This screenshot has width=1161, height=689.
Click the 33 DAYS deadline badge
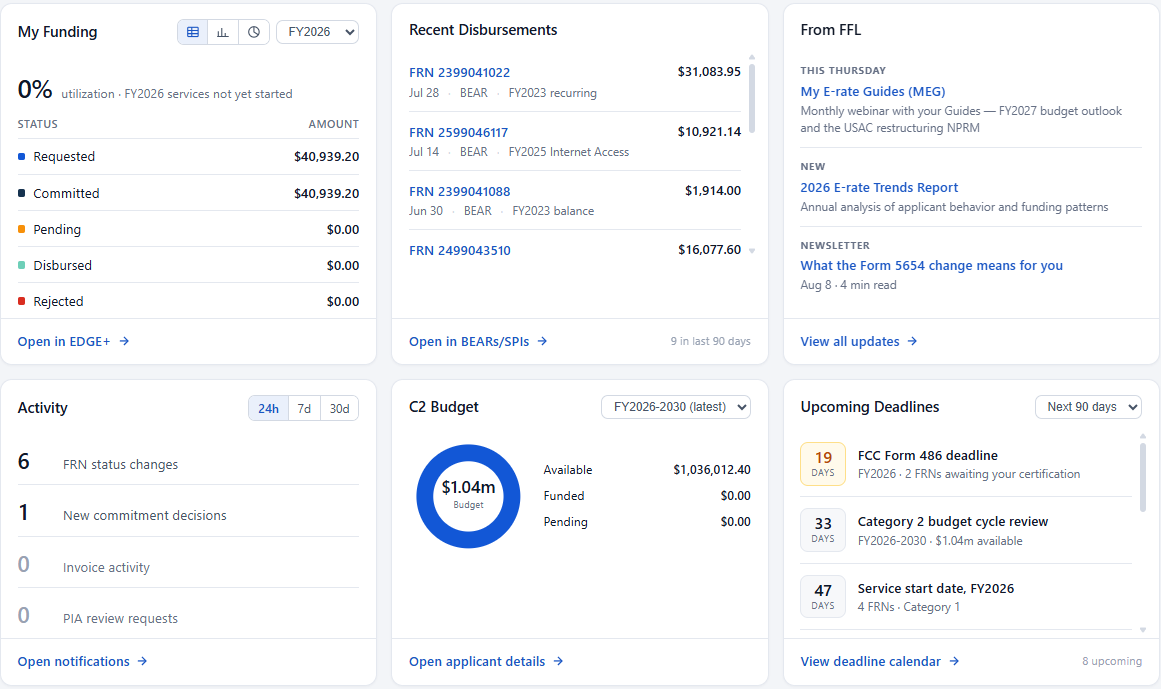(x=823, y=530)
